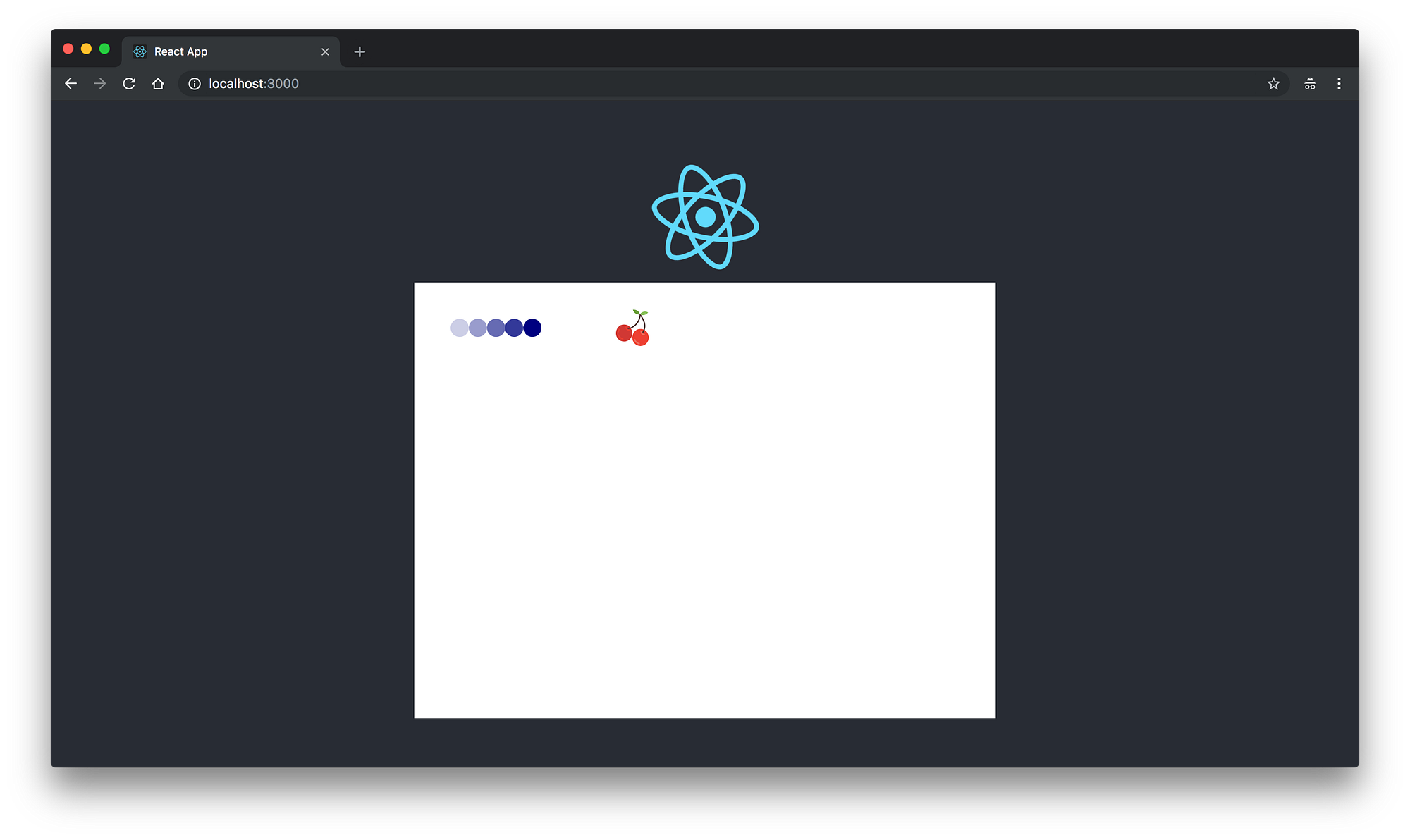
Task: Click the yellow minimize window button
Action: pyautogui.click(x=86, y=49)
